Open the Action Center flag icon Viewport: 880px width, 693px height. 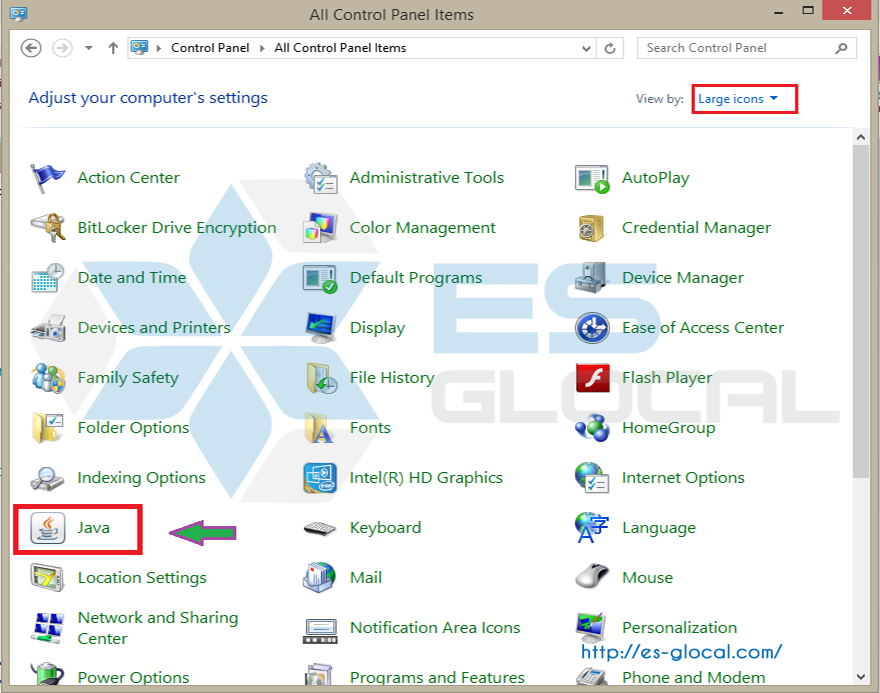point(47,178)
